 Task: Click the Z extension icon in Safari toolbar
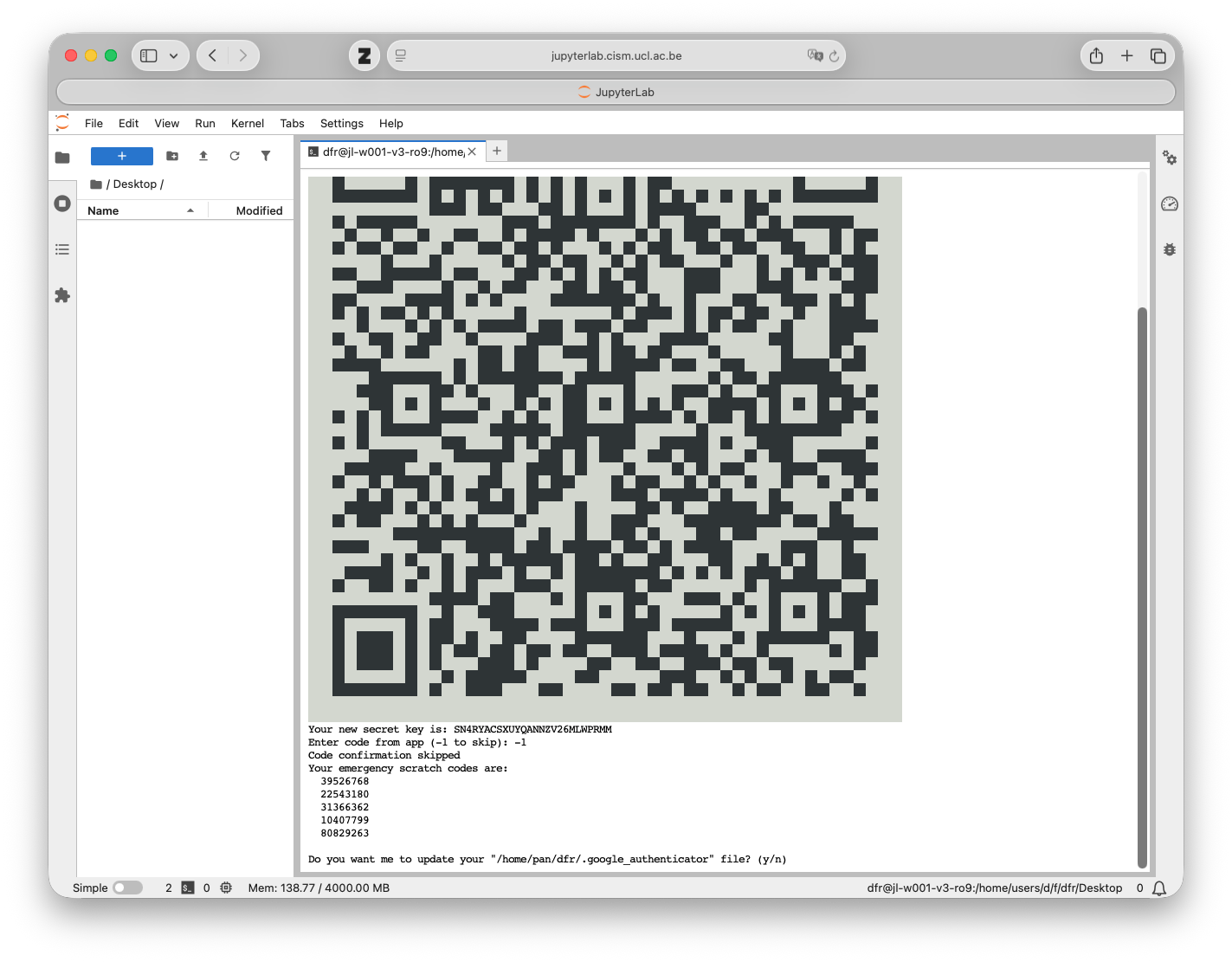[x=364, y=55]
